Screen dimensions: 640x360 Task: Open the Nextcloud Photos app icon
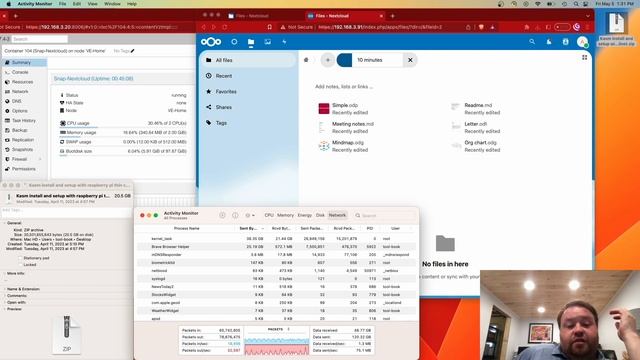pyautogui.click(x=267, y=42)
